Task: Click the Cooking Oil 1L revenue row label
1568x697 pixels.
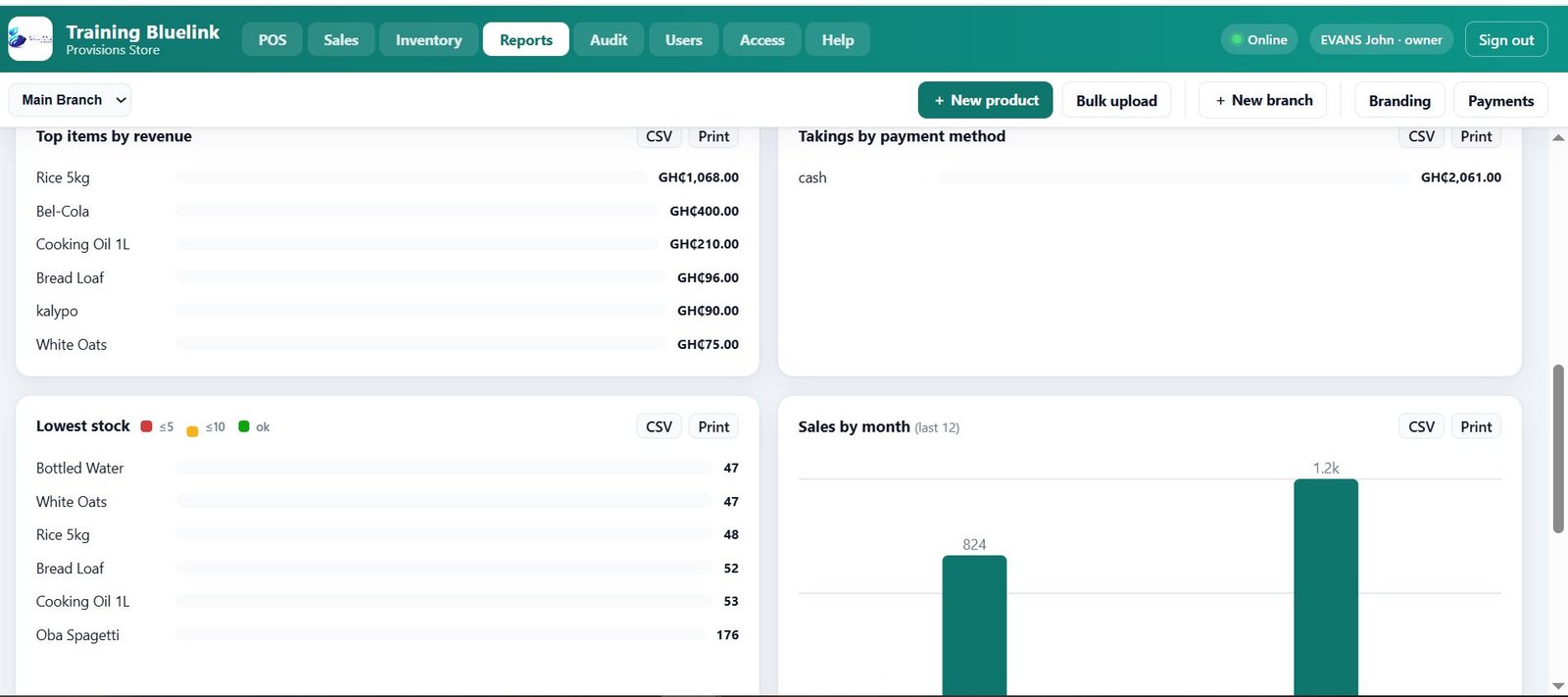Action: 82,244
